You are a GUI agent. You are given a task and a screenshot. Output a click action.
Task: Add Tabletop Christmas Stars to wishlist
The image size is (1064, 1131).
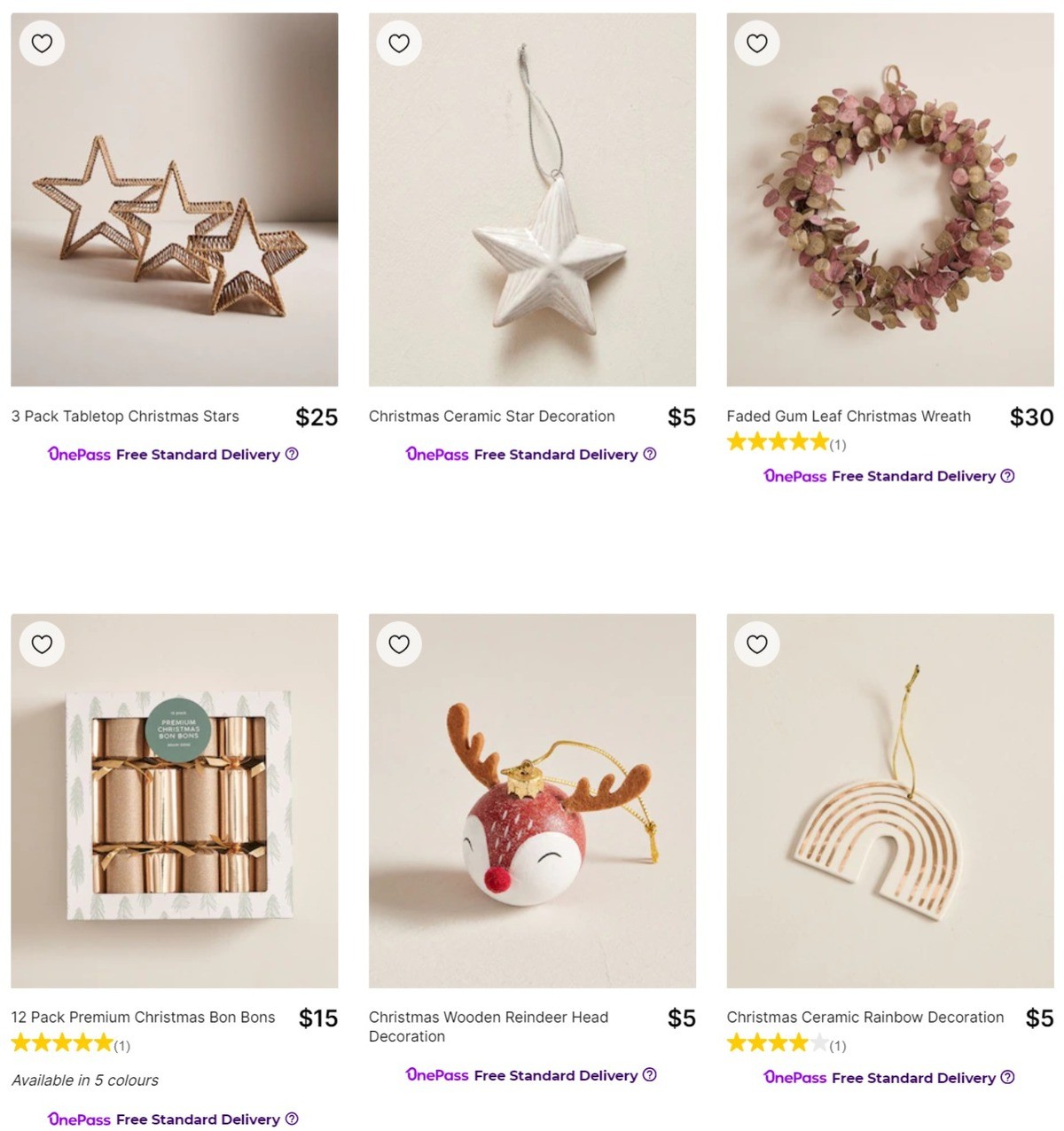coord(42,42)
